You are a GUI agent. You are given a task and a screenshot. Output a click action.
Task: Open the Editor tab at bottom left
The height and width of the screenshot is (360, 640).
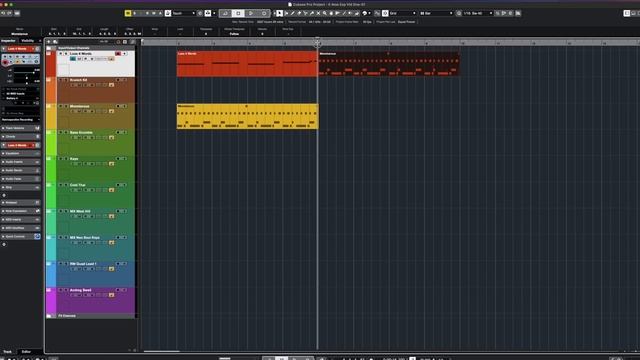pos(26,351)
